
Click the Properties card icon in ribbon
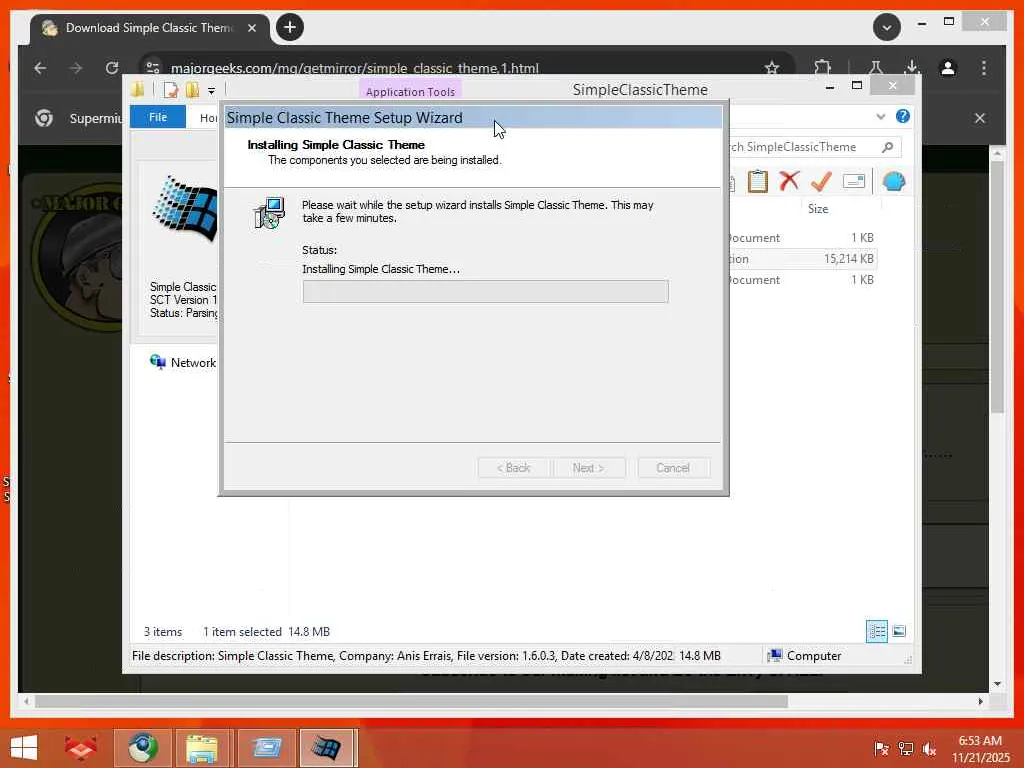[854, 181]
